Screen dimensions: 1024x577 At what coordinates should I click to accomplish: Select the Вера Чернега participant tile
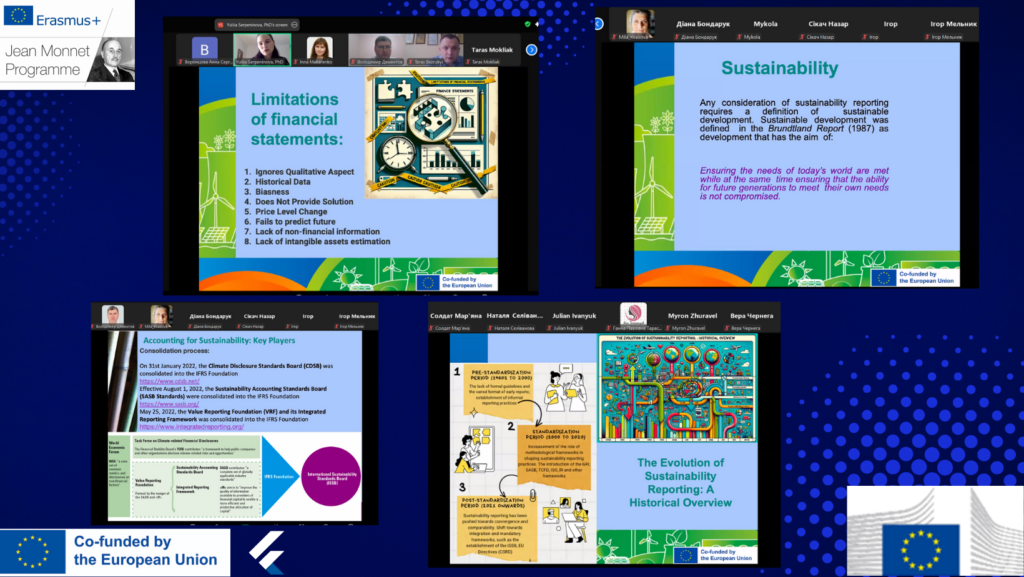pyautogui.click(x=751, y=317)
